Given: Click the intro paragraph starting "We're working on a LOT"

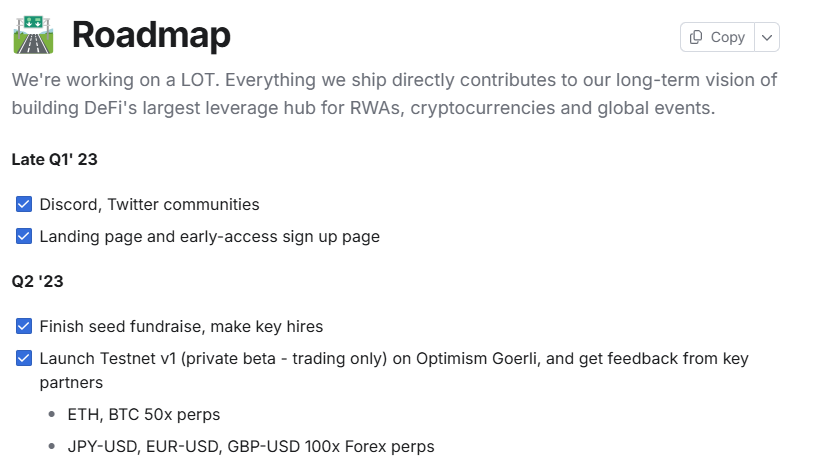Looking at the screenshot, I should pos(393,81).
